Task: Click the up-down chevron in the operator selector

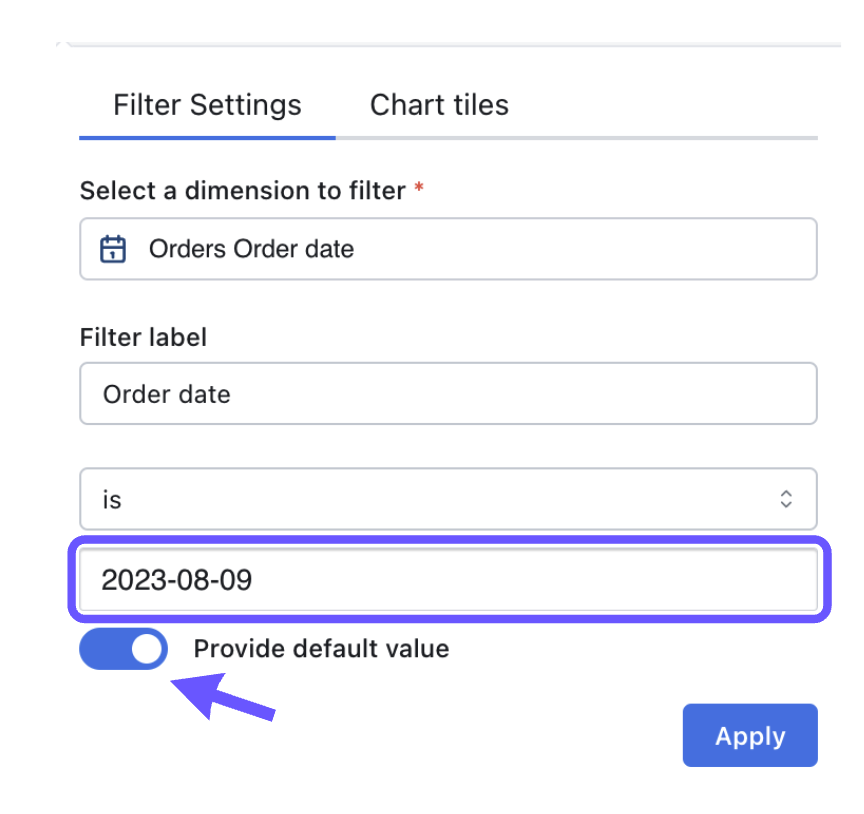Action: (x=787, y=499)
